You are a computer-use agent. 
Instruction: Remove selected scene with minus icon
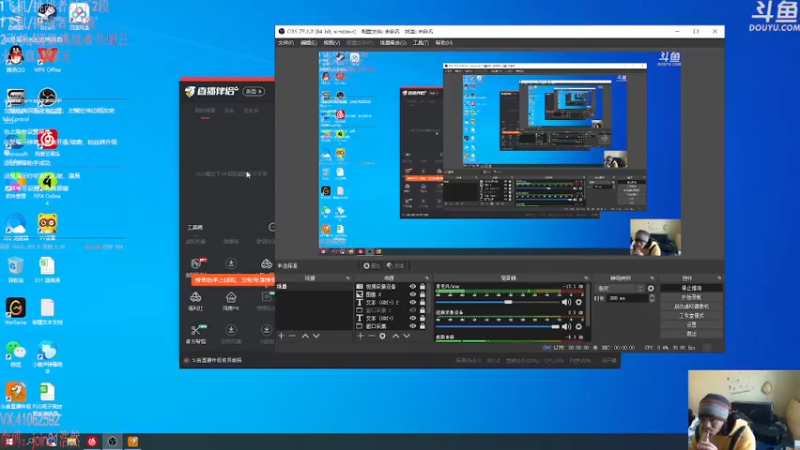pyautogui.click(x=292, y=336)
